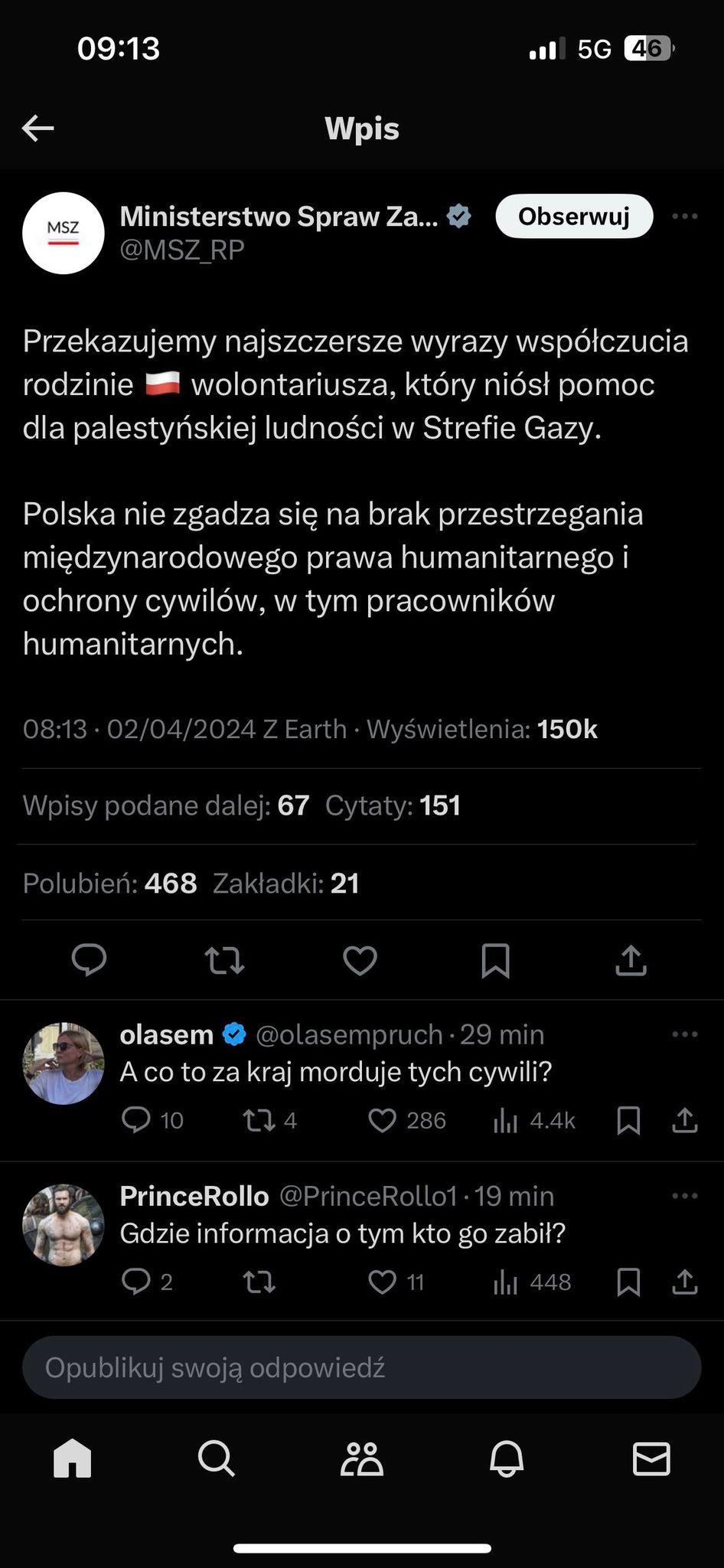This screenshot has width=724, height=1568.
Task: Repost the ministry's post
Action: (224, 960)
